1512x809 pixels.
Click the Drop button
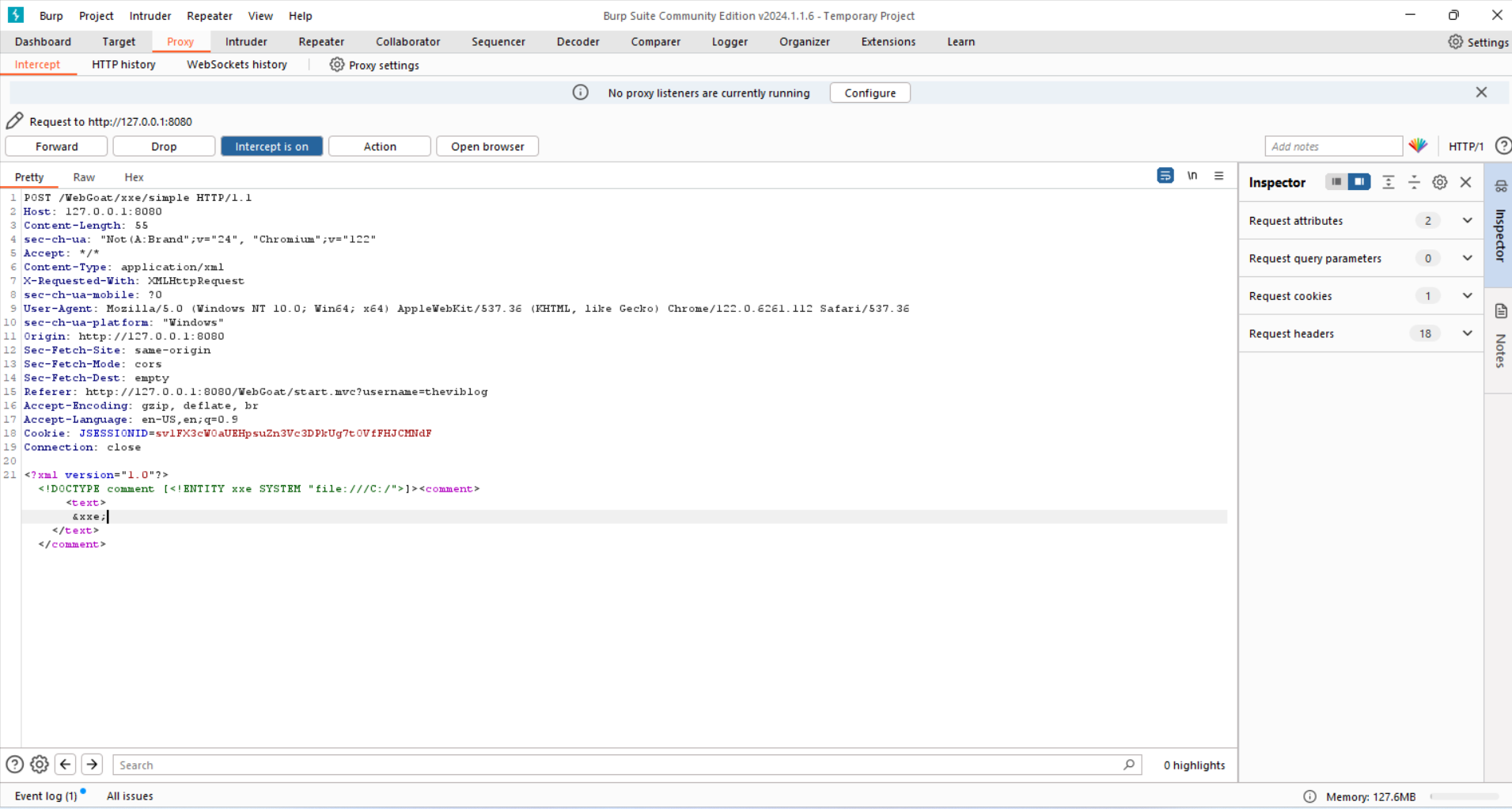click(x=164, y=146)
